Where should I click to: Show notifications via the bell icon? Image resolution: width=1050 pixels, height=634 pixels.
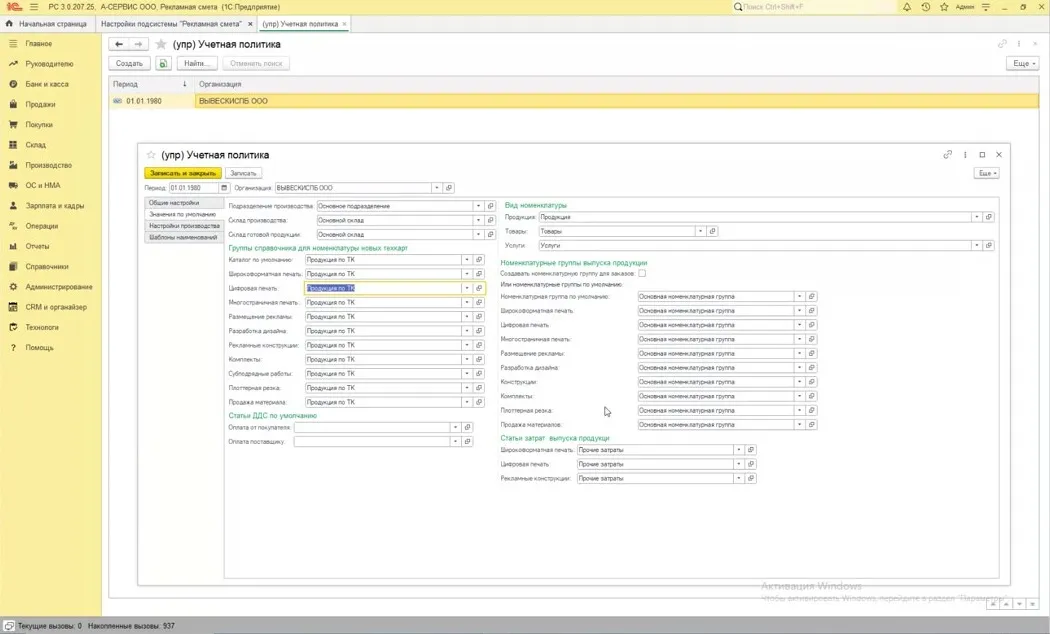pos(907,7)
